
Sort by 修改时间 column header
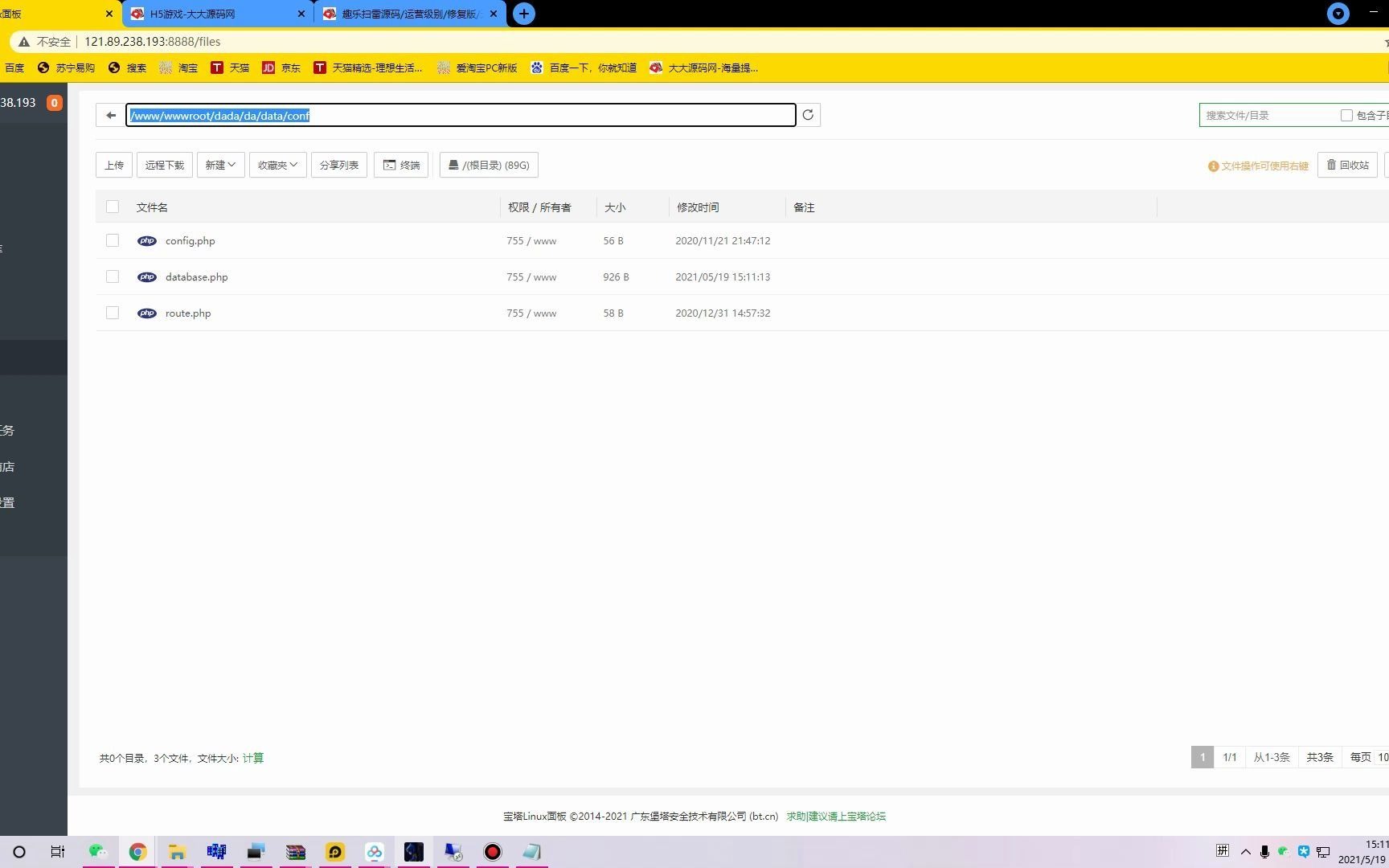[698, 207]
